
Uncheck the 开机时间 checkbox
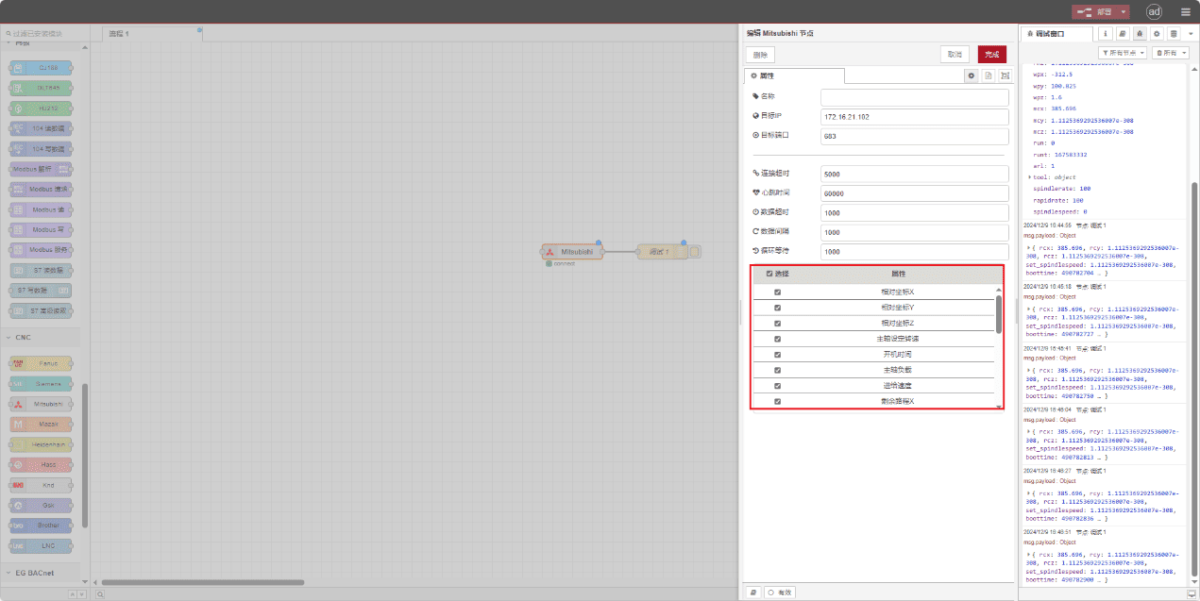777,354
